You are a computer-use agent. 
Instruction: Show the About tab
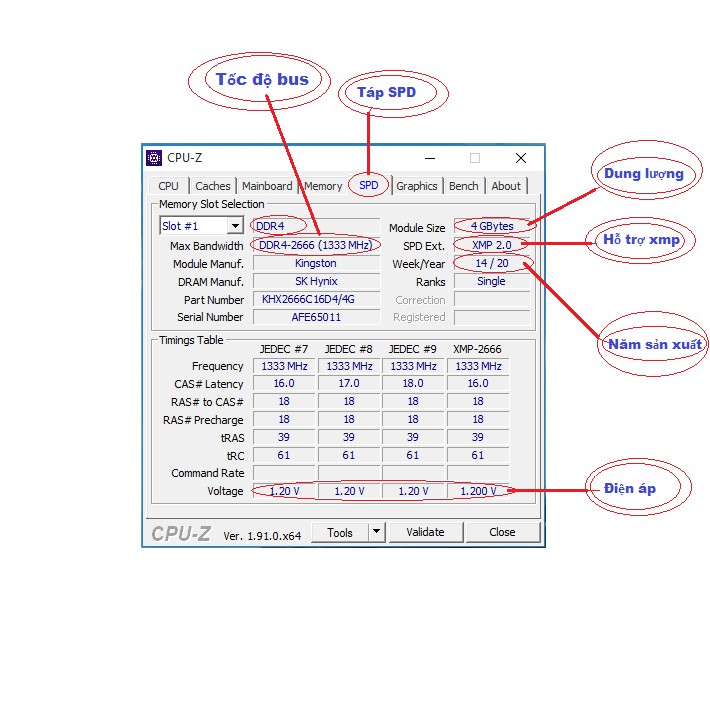pos(506,186)
